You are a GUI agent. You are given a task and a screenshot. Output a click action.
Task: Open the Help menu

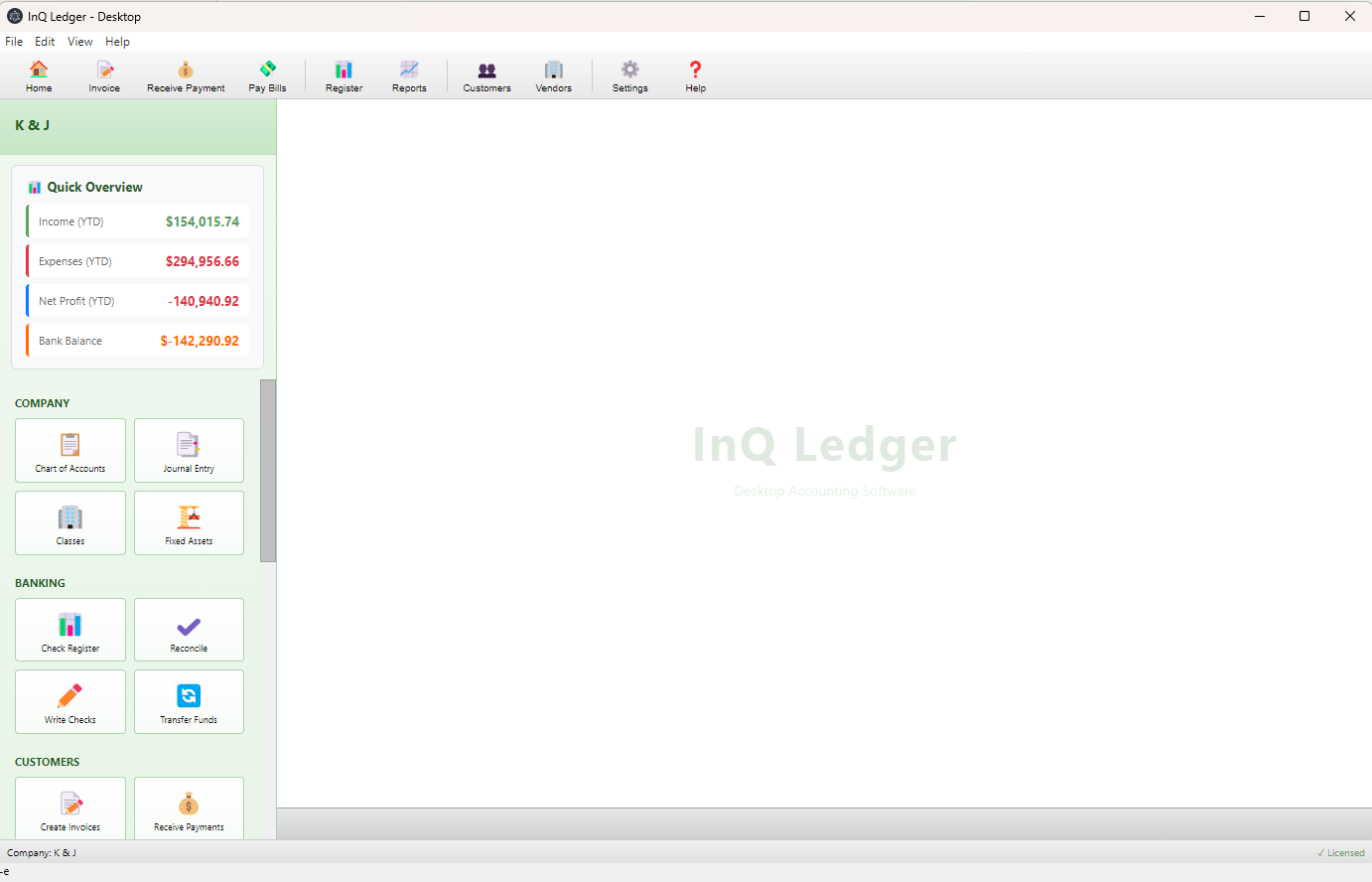(117, 42)
